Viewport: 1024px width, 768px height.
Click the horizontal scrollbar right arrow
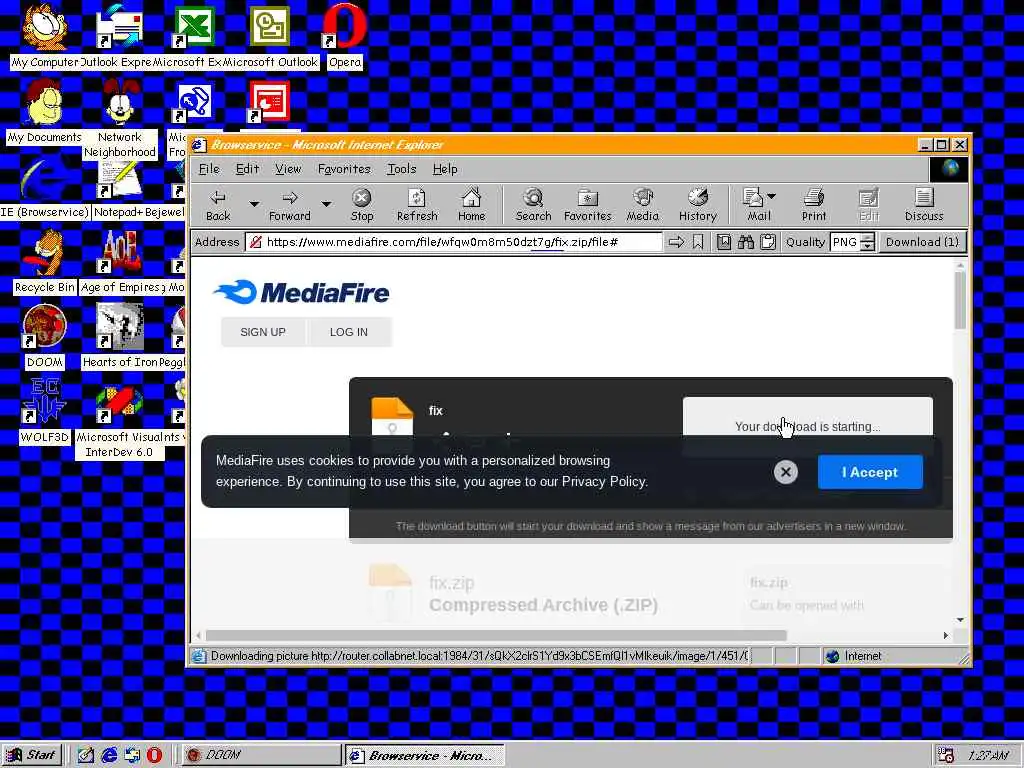[946, 635]
